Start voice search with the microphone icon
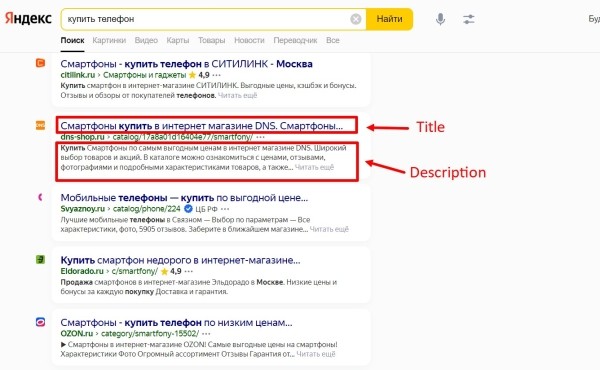The height and width of the screenshot is (370, 600). [440, 19]
